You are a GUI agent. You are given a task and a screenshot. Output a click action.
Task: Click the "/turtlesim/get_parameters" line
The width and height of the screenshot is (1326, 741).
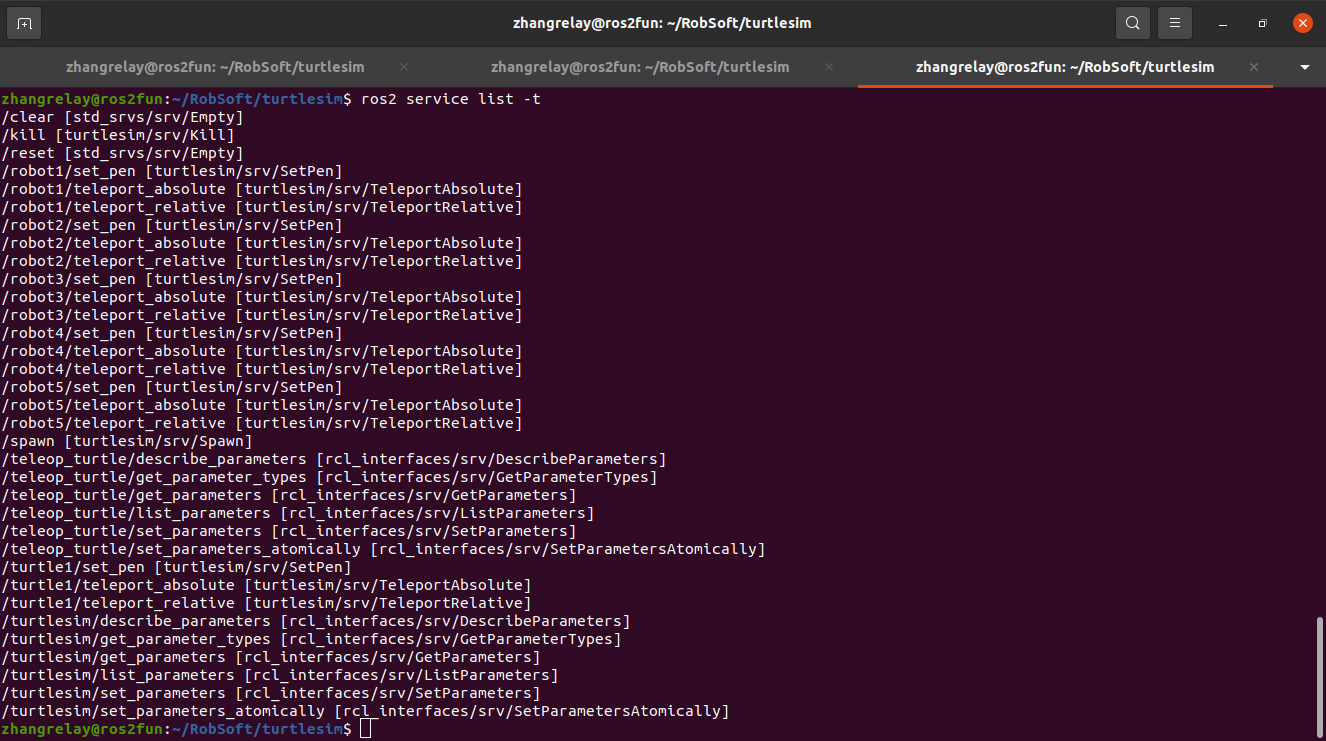tap(271, 657)
